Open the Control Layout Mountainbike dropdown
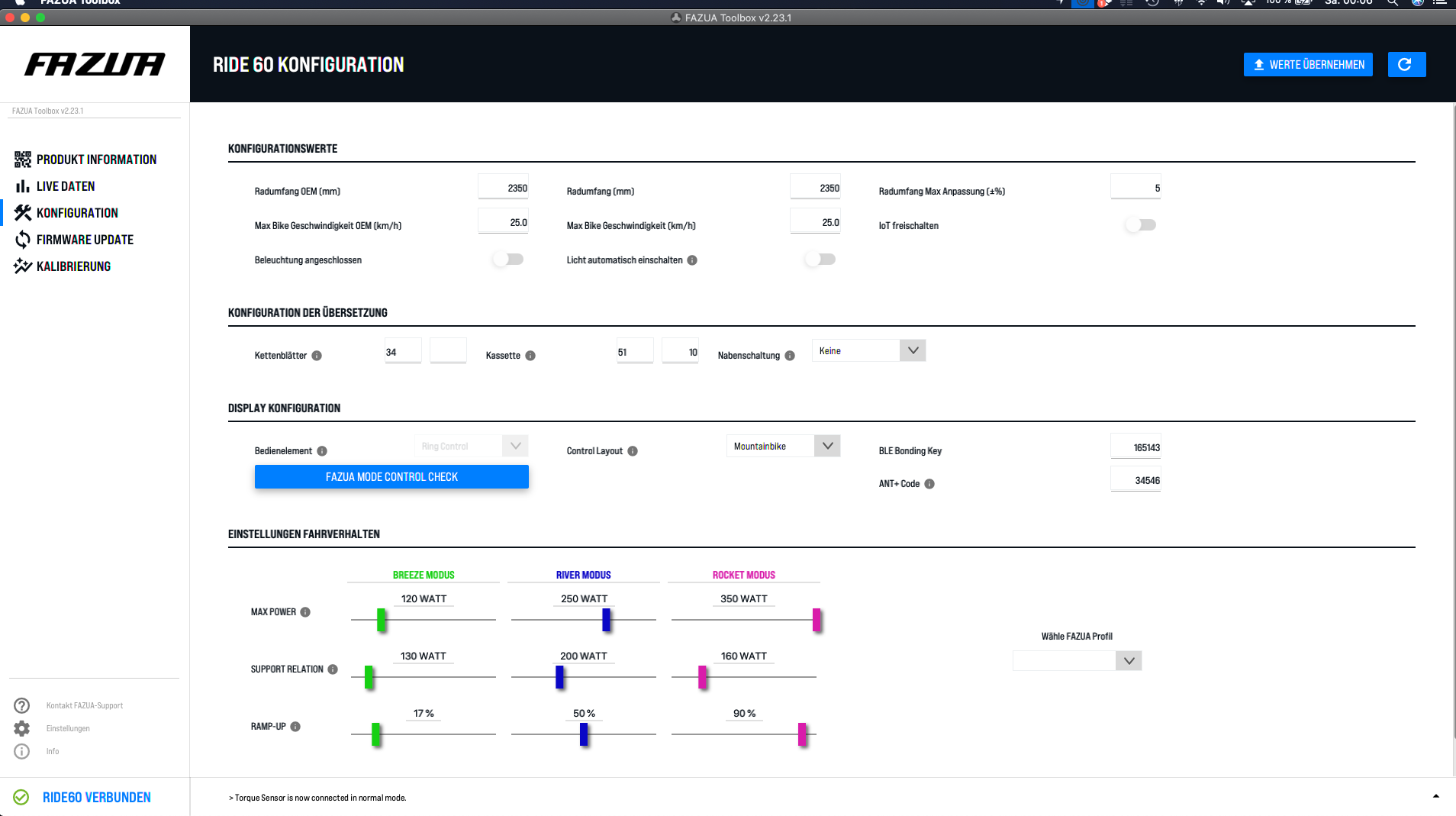The width and height of the screenshot is (1456, 816). pos(783,447)
